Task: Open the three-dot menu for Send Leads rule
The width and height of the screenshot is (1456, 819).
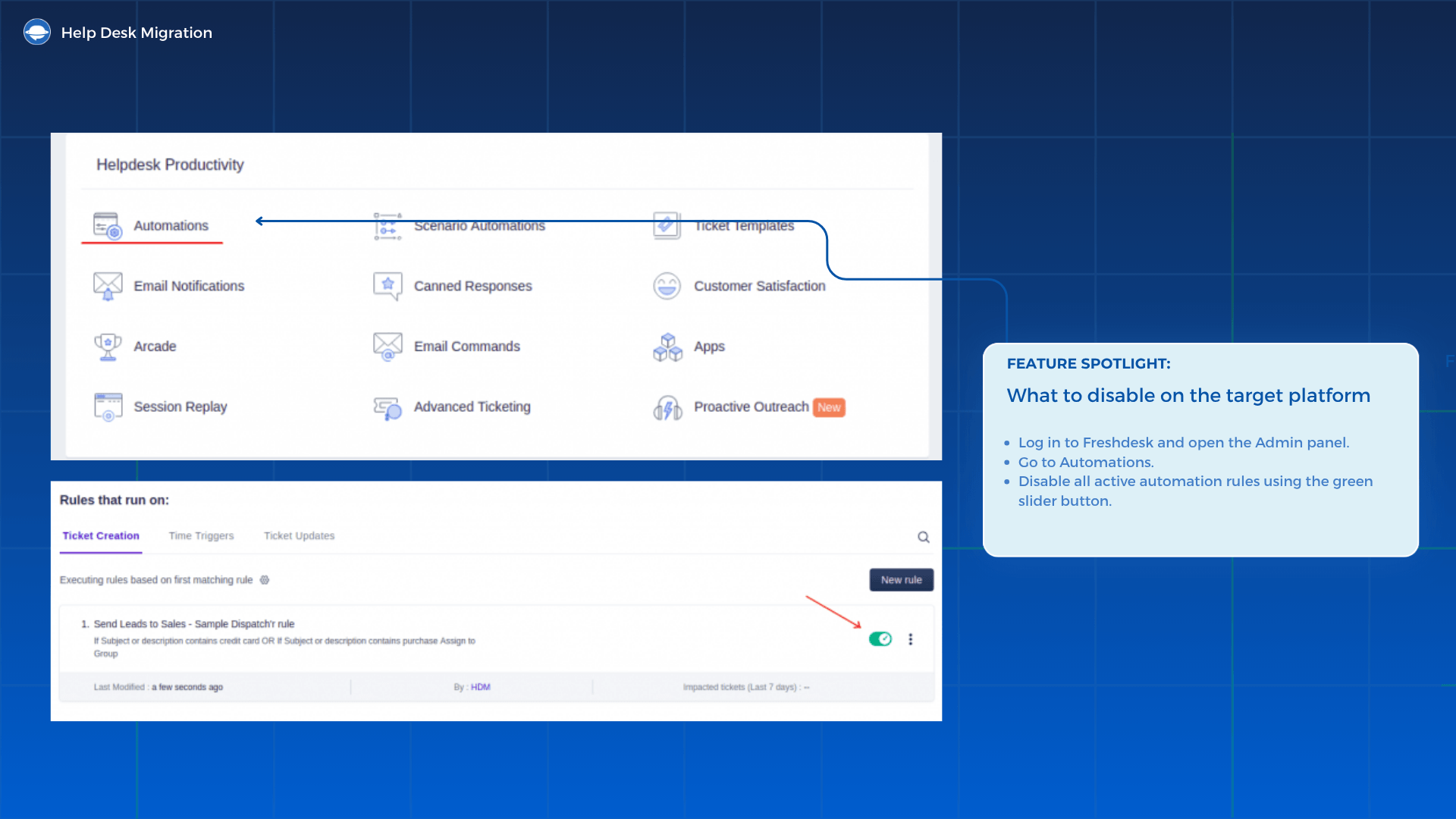Action: 911,639
